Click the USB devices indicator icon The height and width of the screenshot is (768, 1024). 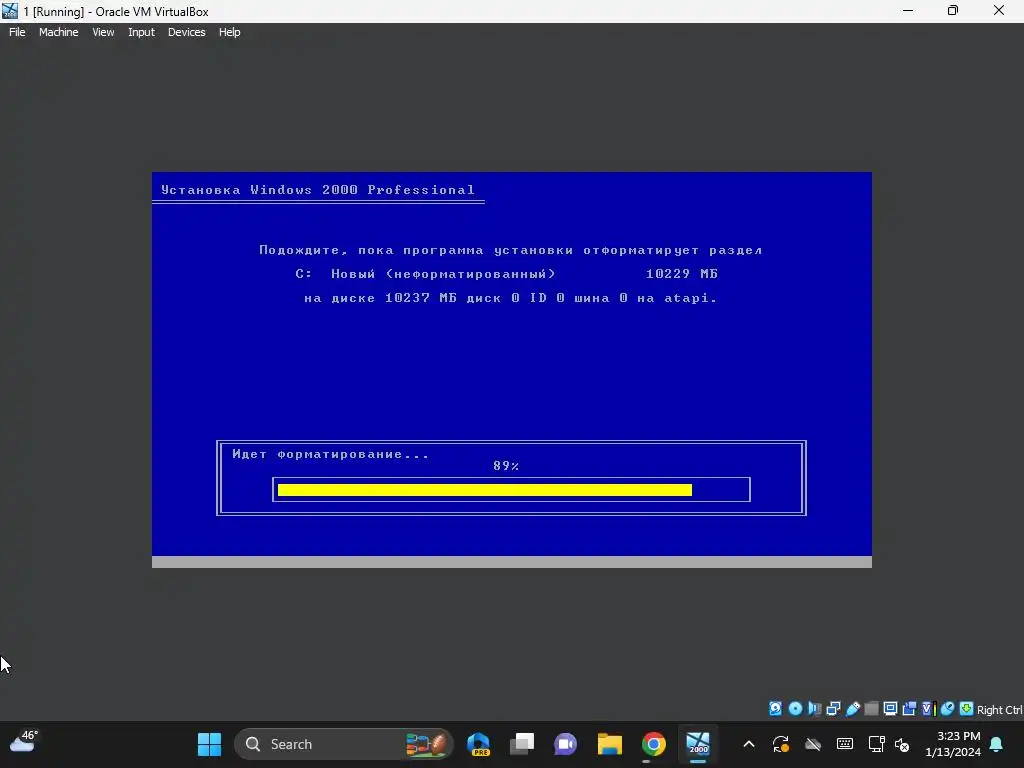(x=853, y=709)
